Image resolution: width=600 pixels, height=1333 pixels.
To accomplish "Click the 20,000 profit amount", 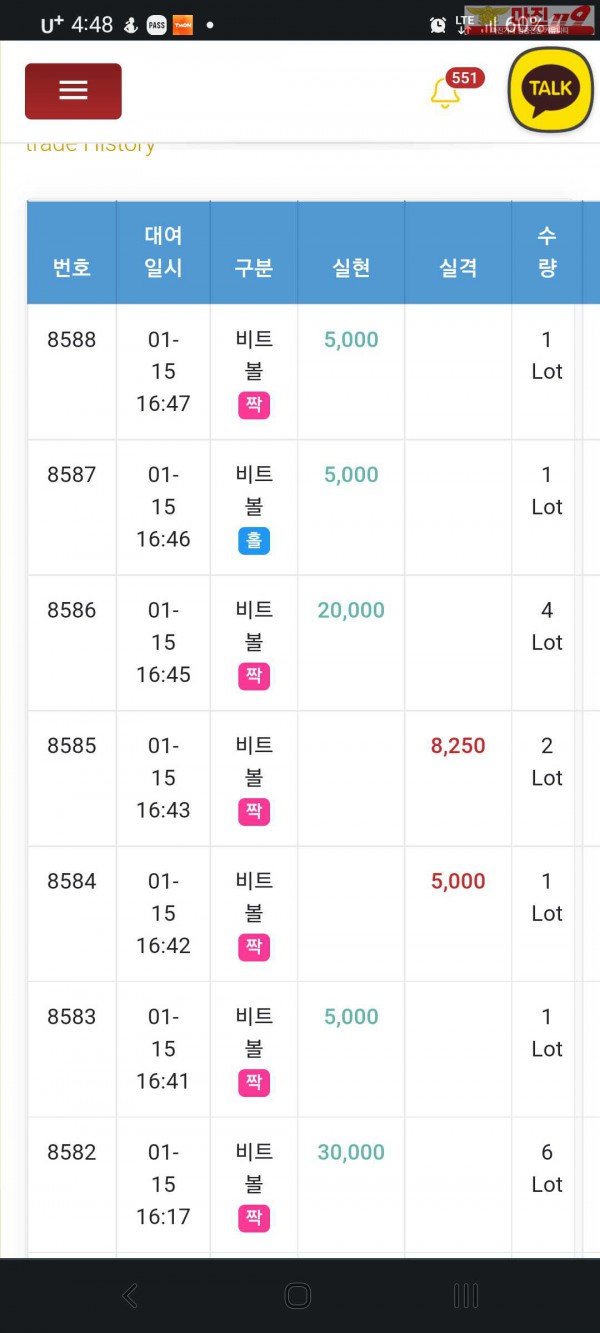I will coord(351,610).
